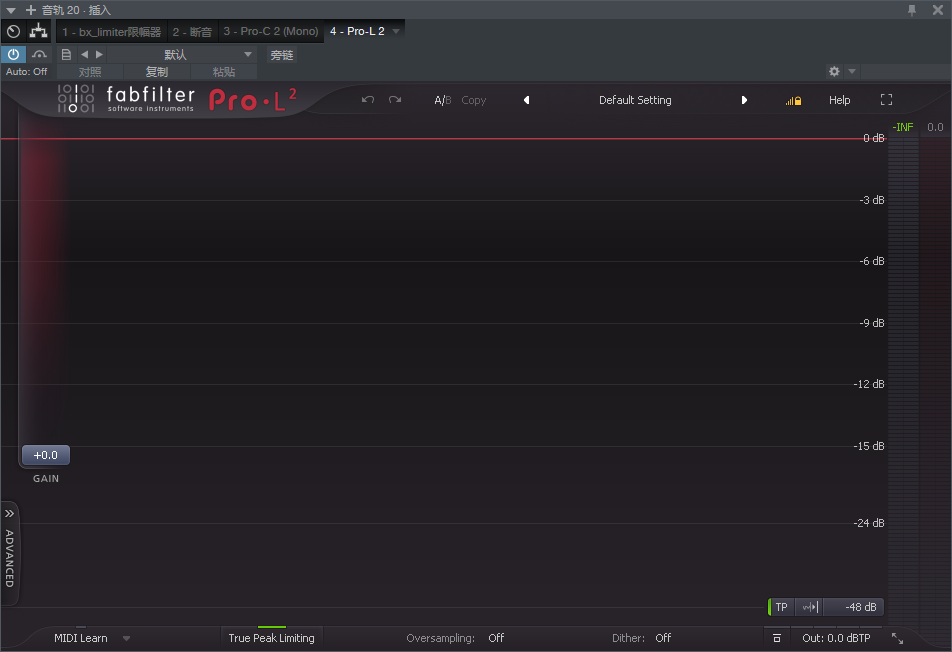Image resolution: width=952 pixels, height=652 pixels.
Task: Toggle the 旁链 sidechain button
Action: tap(282, 55)
